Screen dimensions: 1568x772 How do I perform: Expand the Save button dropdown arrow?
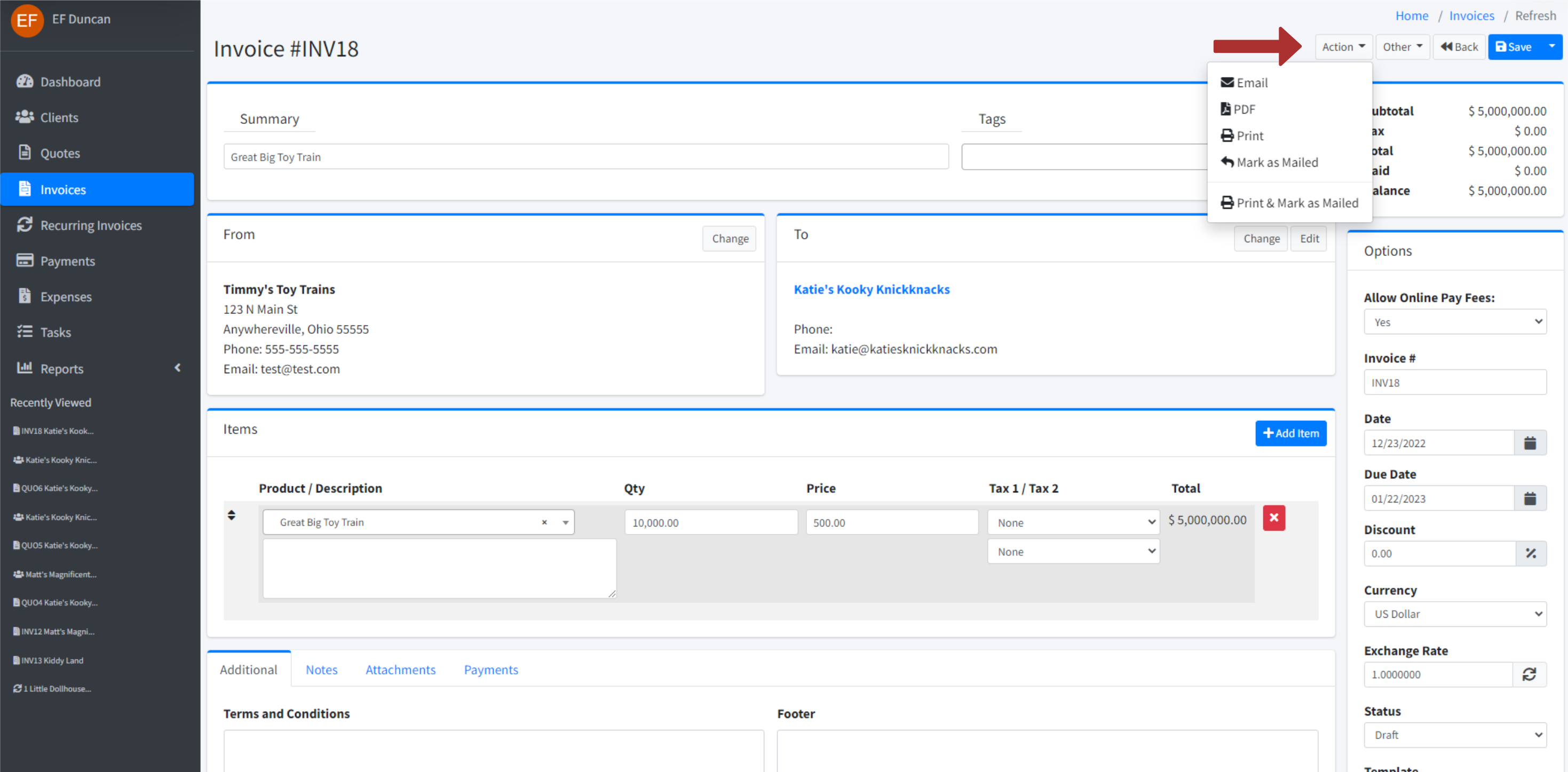click(x=1551, y=46)
